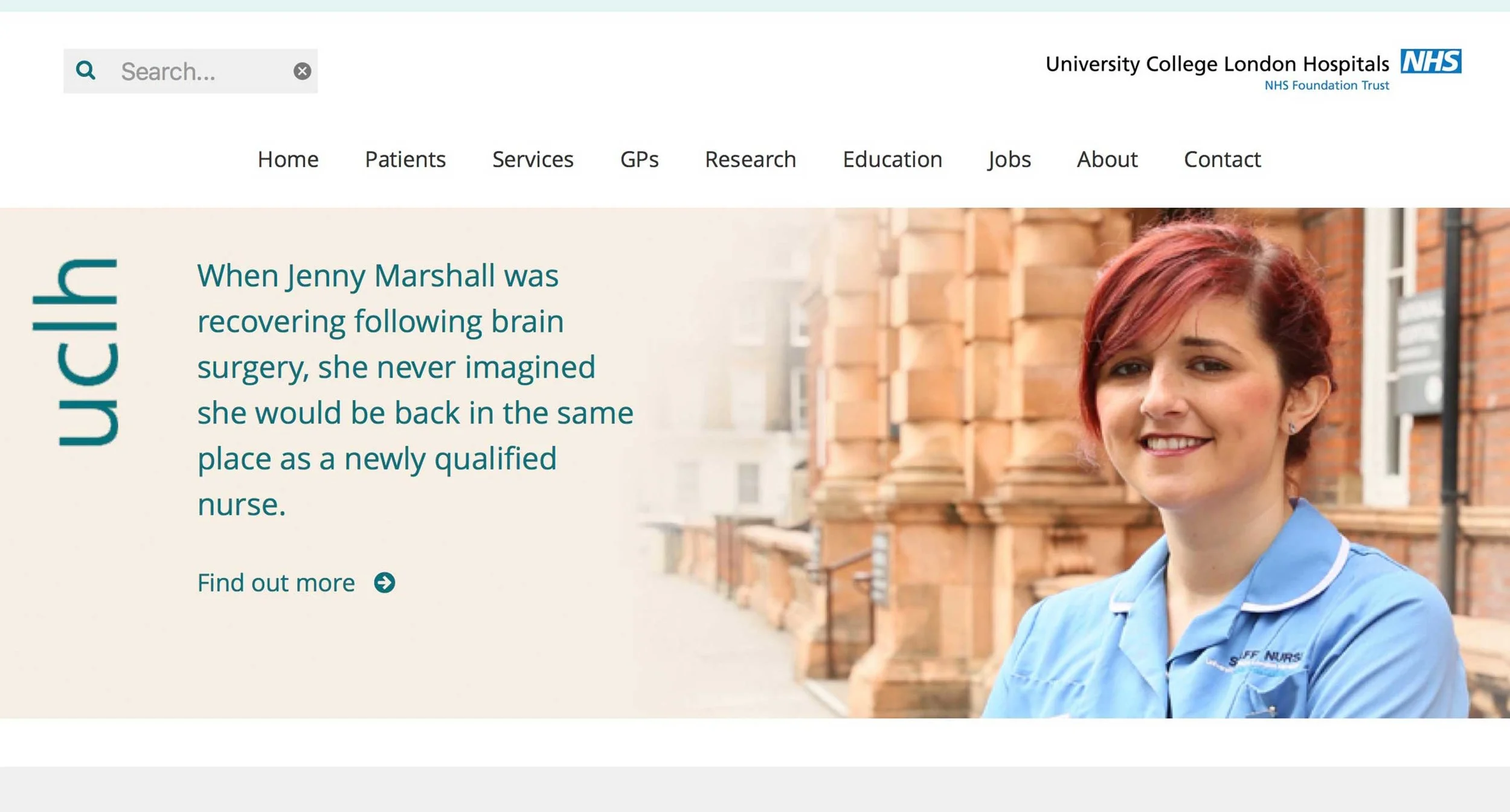1510x812 pixels.
Task: Go to the Contact page
Action: 1222,159
